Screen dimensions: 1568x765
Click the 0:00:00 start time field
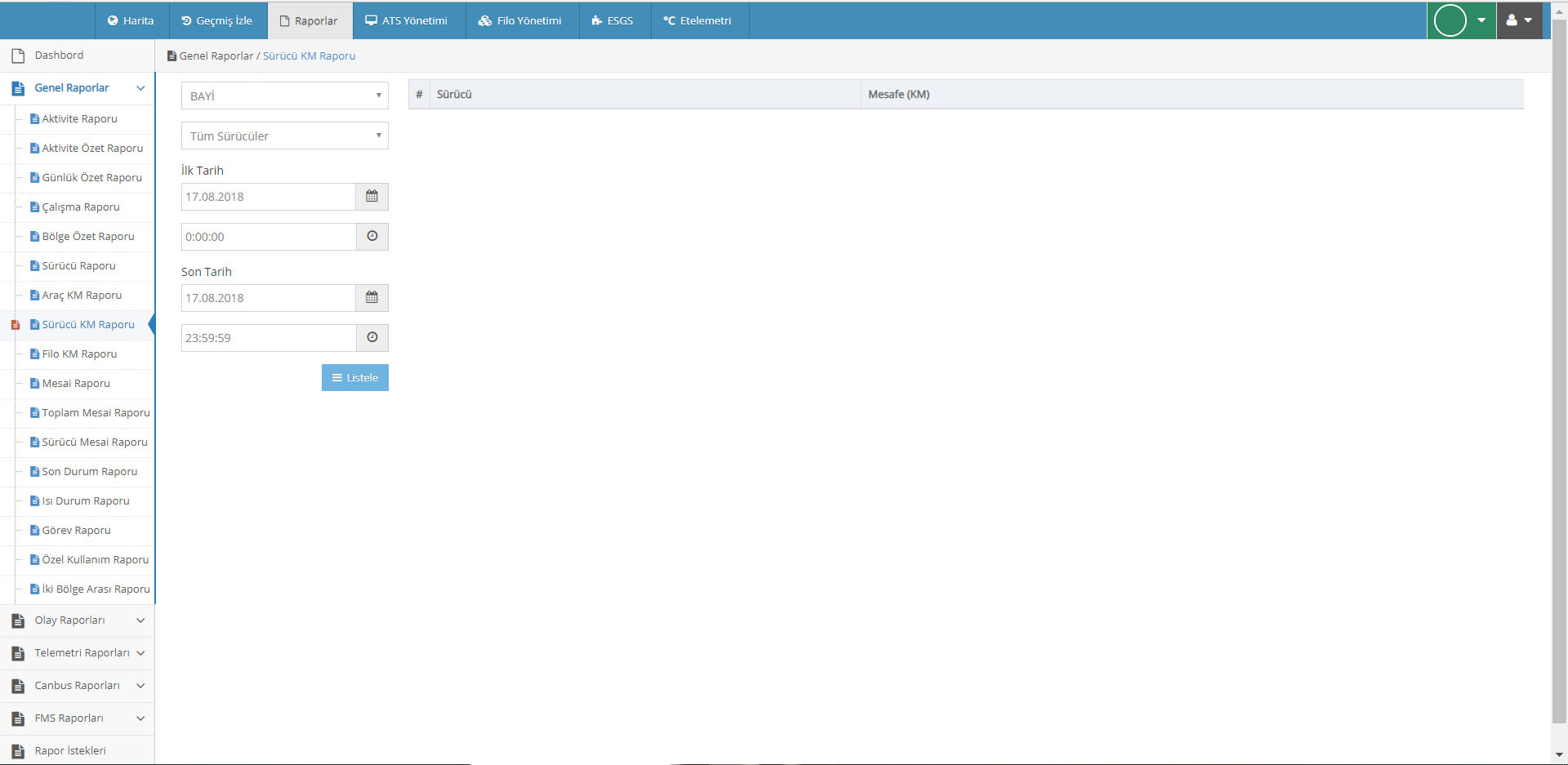269,237
